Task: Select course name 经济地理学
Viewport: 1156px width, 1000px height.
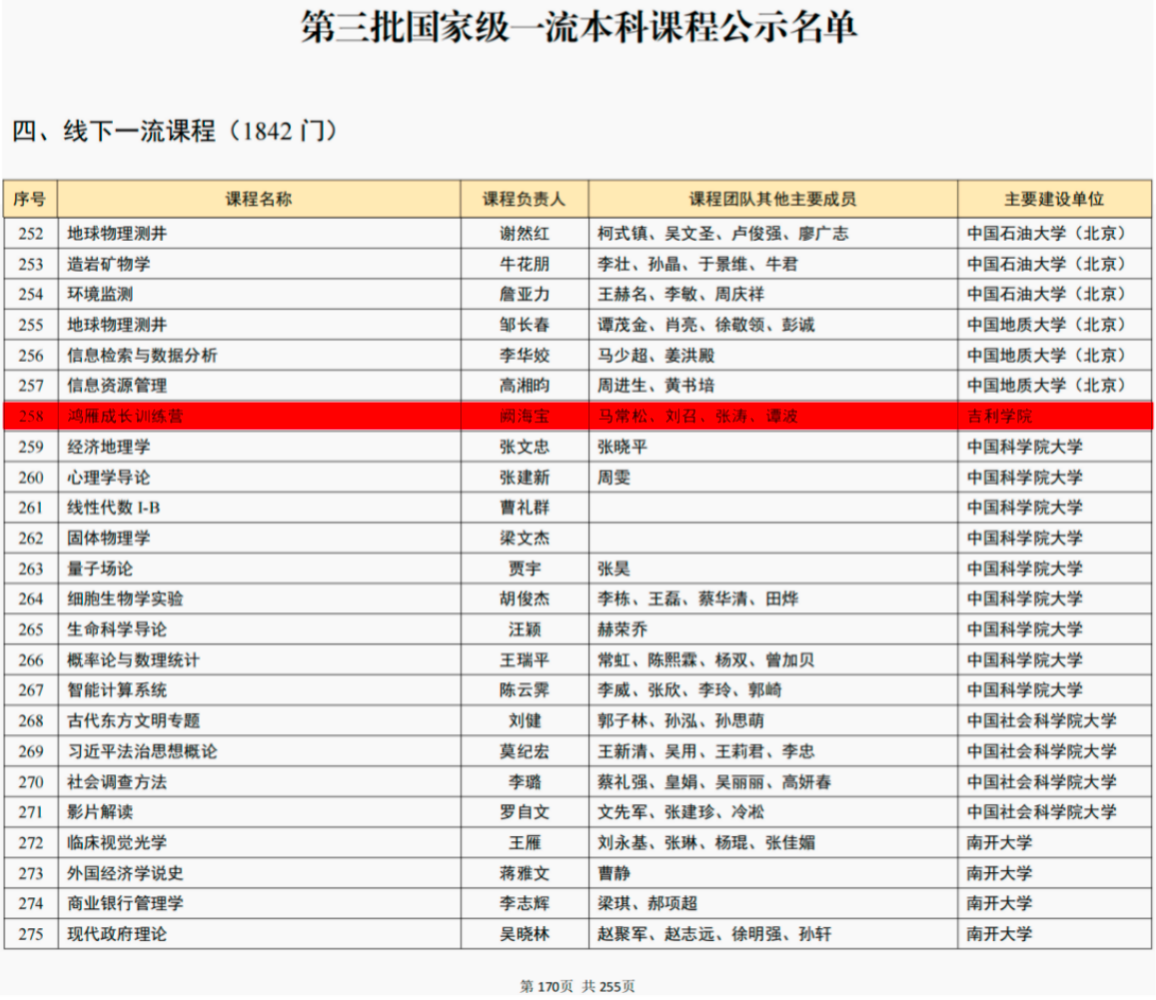Action: click(108, 447)
